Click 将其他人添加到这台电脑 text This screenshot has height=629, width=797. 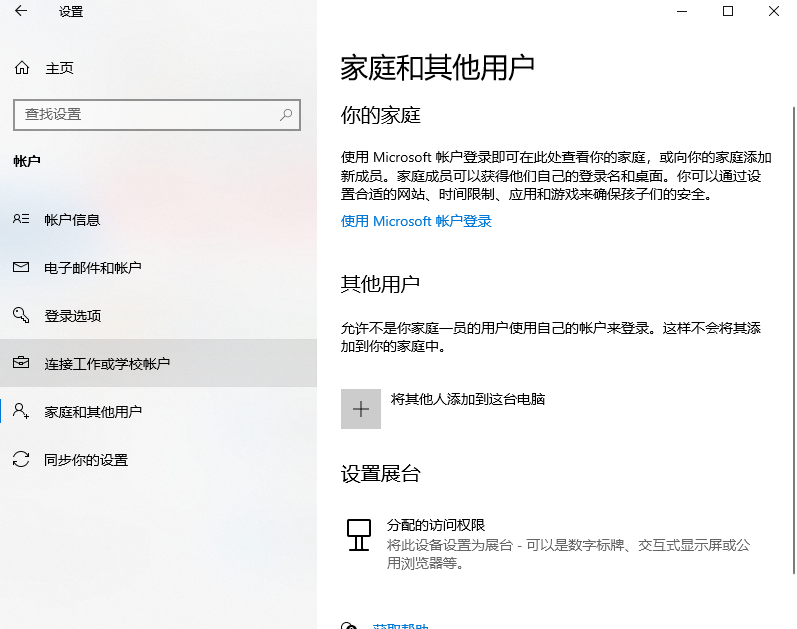467,399
